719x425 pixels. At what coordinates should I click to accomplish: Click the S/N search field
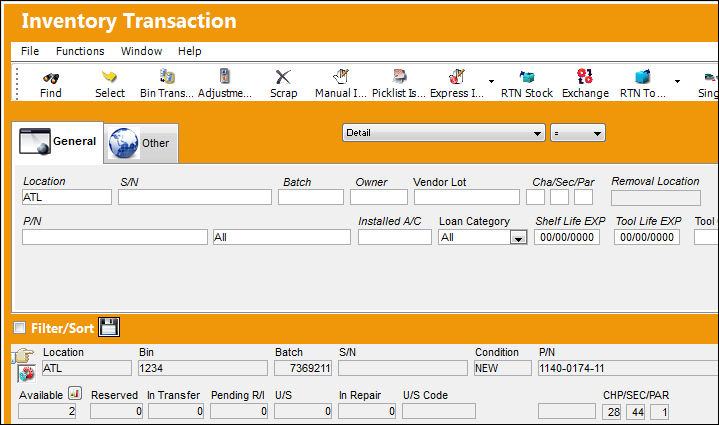(195, 197)
